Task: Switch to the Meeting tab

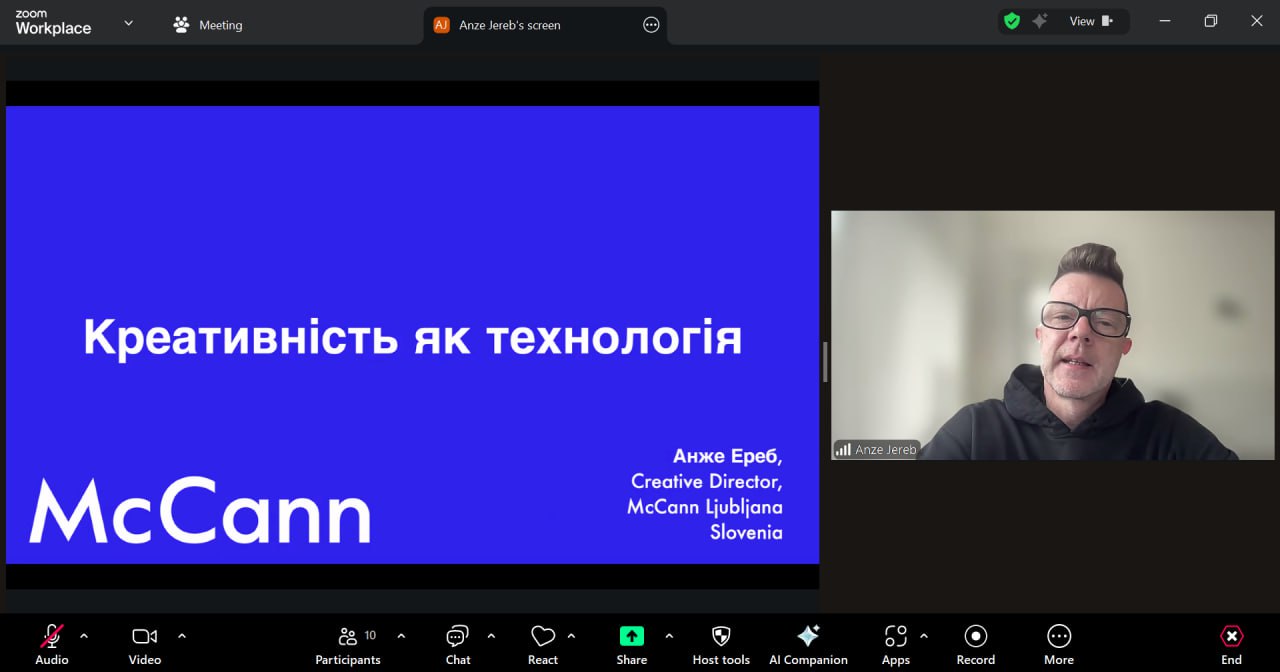Action: (208, 25)
